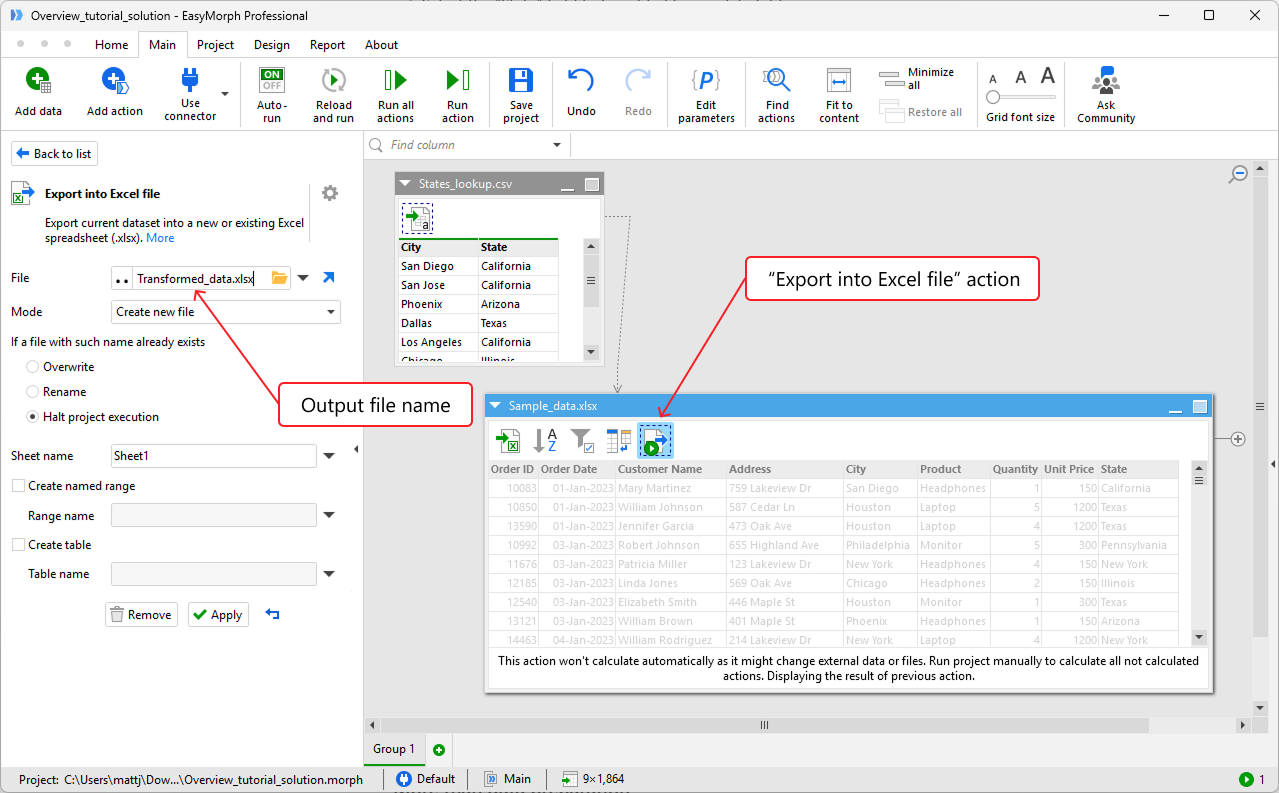Open the Sheet name dropdown arrow
Screen dimensions: 1279x793
pos(329,456)
